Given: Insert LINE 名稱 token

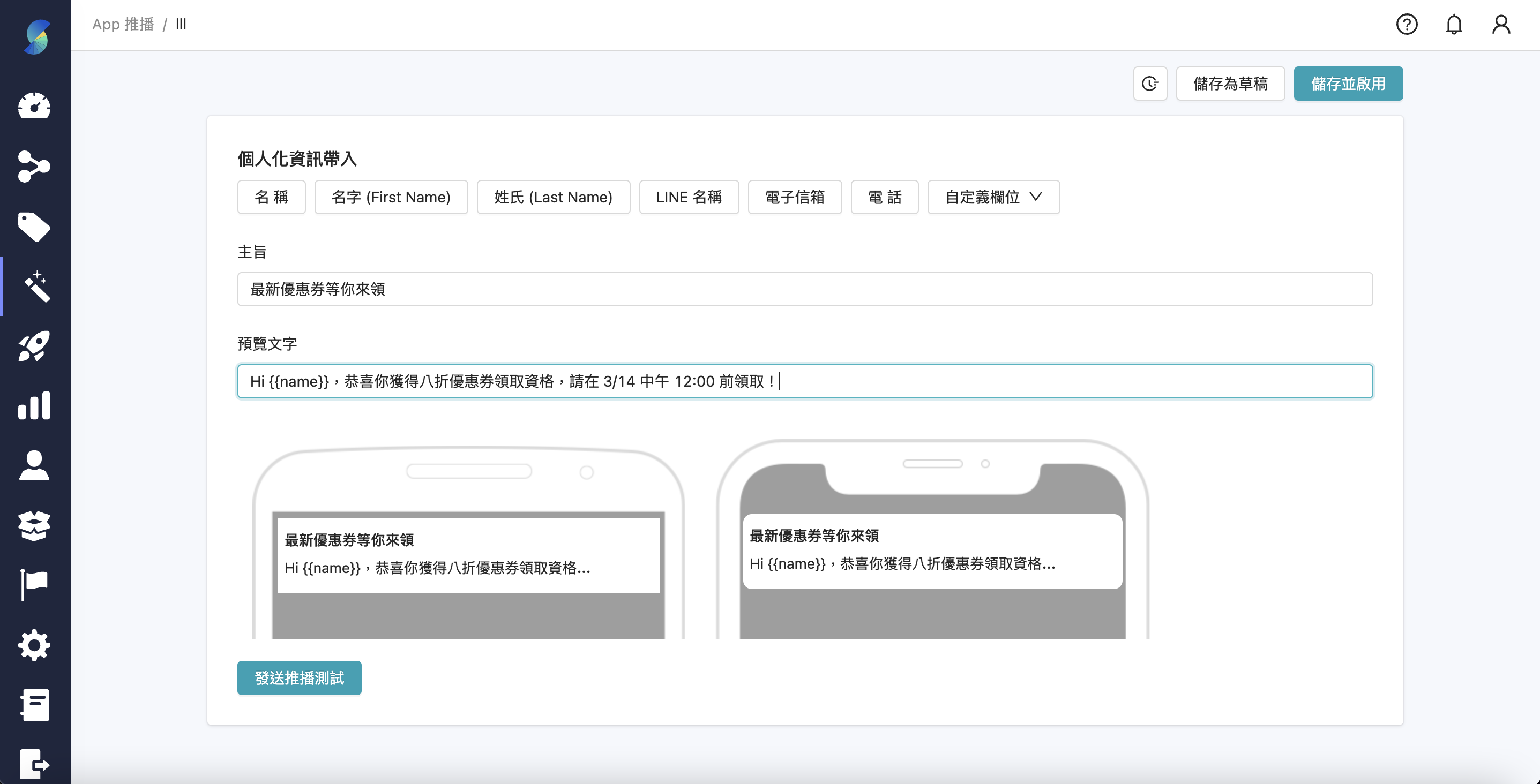Looking at the screenshot, I should tap(689, 197).
